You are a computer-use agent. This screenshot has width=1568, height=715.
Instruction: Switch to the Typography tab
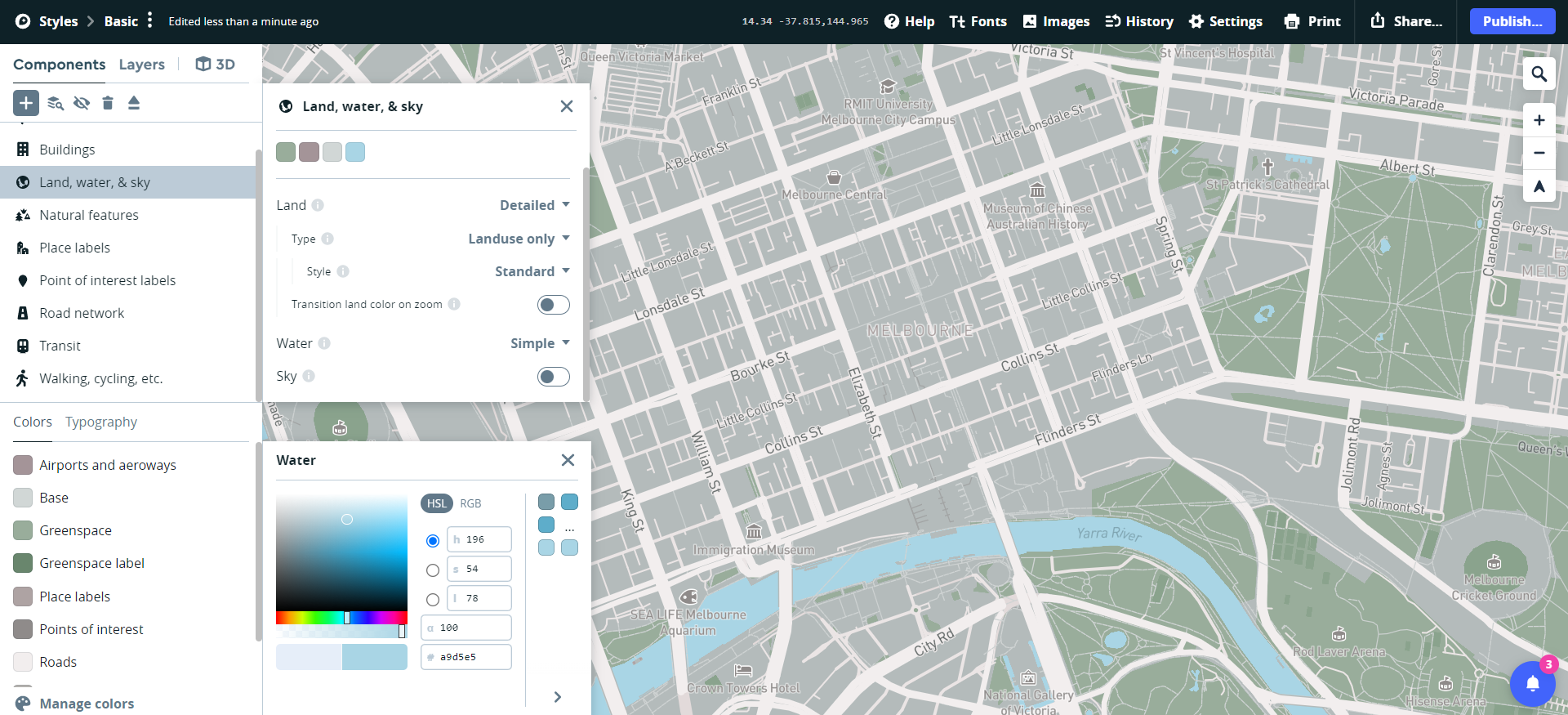[101, 422]
